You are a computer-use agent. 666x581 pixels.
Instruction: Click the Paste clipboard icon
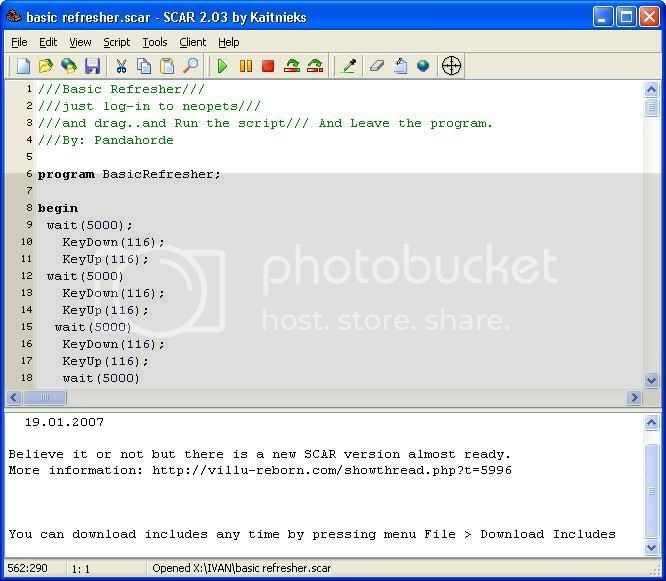167,67
